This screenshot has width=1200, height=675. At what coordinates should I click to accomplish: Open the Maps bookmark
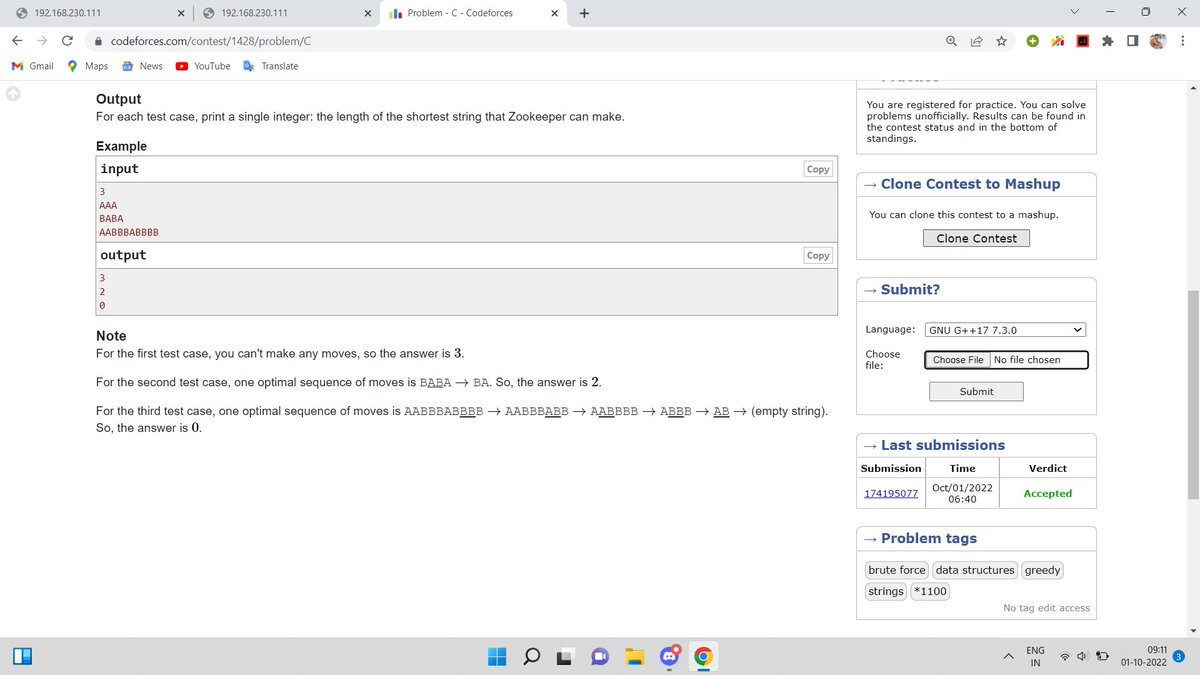pos(87,66)
